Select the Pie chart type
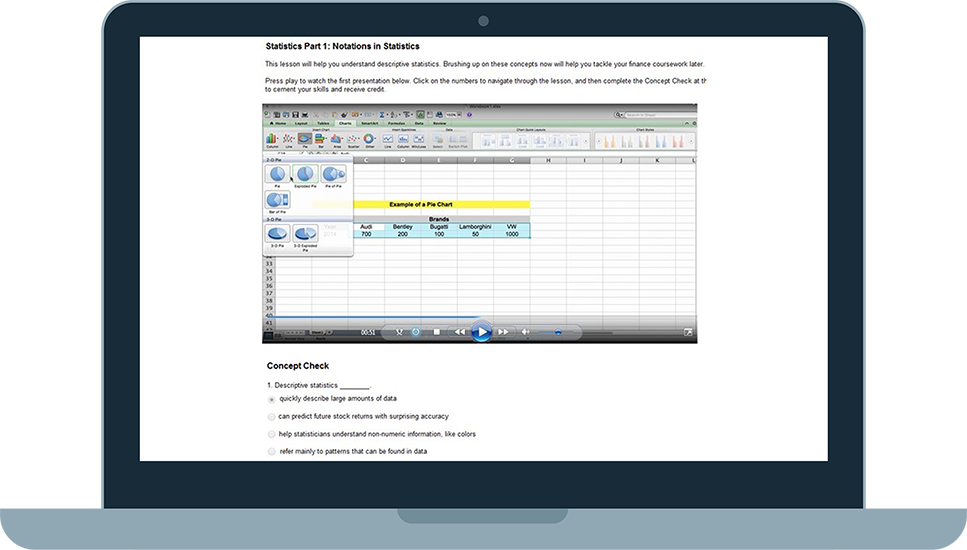 coord(278,174)
